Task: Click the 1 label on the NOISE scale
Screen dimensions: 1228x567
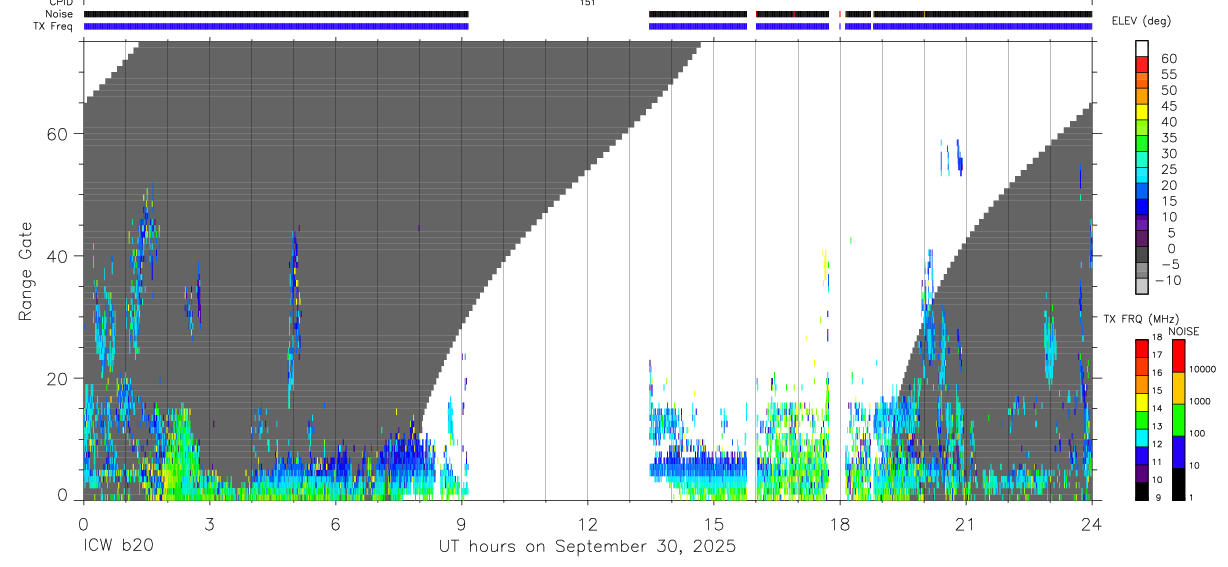Action: pyautogui.click(x=1193, y=497)
